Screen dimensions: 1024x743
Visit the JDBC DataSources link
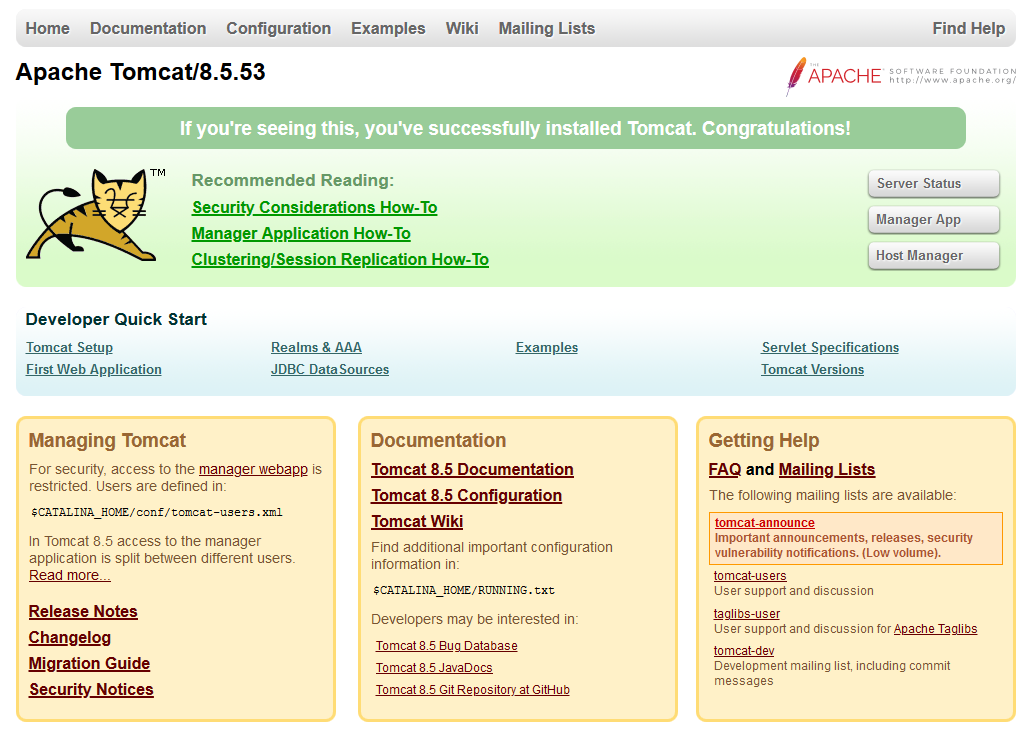coord(330,370)
